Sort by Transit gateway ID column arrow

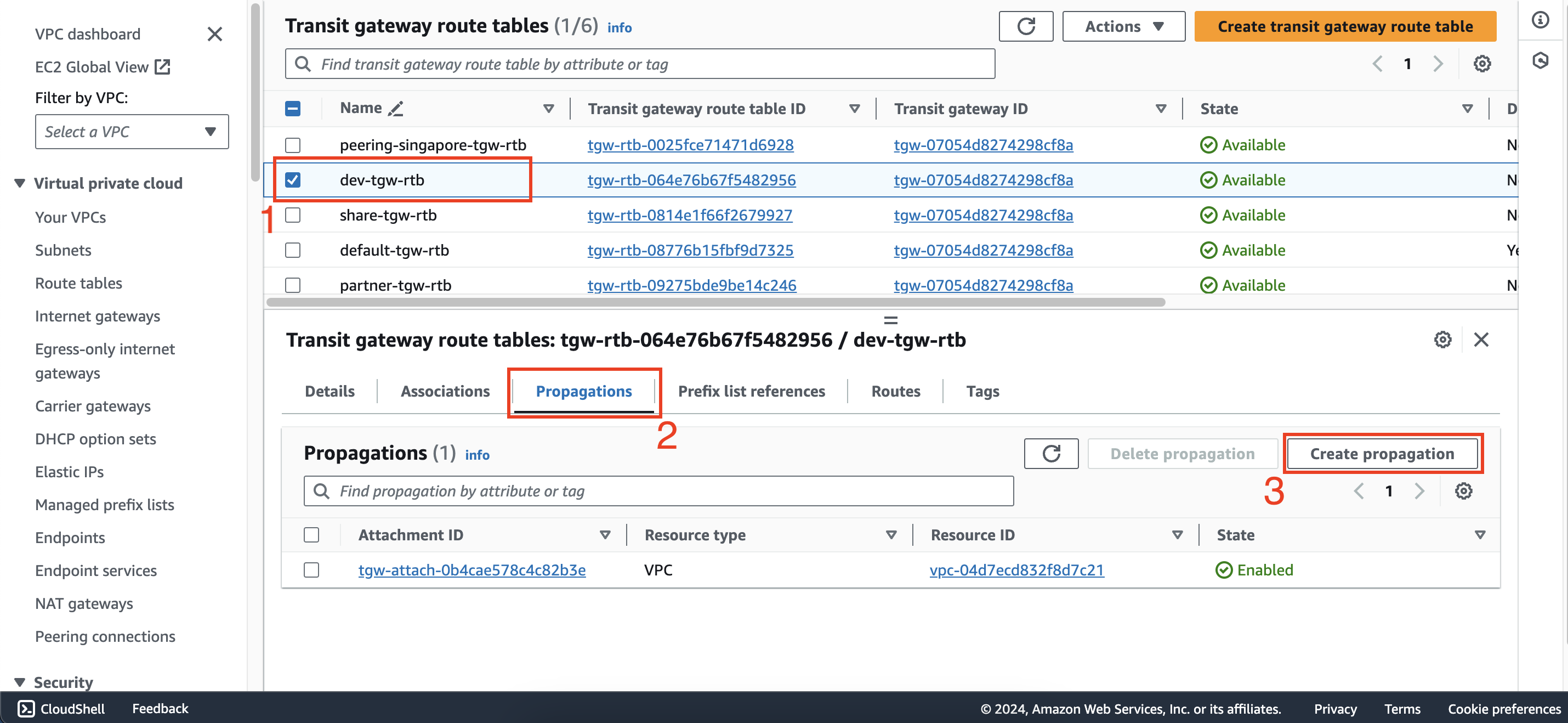coord(1161,109)
